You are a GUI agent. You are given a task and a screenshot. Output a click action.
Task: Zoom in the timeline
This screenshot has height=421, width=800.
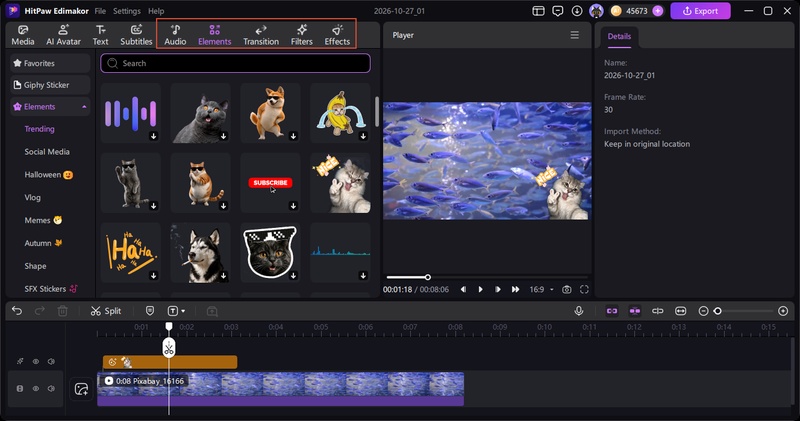(x=783, y=311)
